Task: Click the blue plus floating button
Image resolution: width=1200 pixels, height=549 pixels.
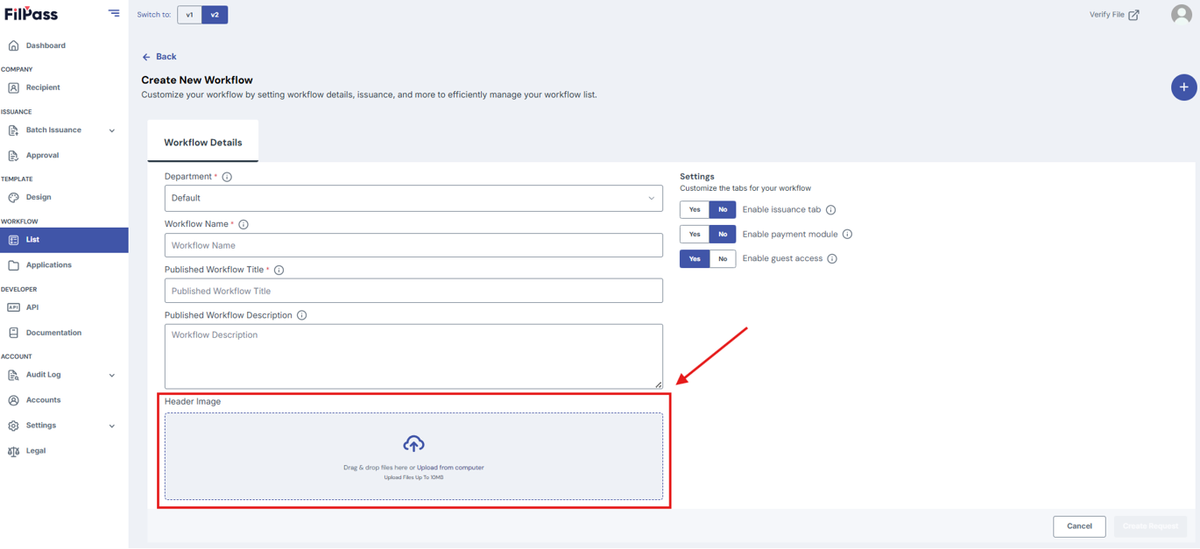Action: [1184, 87]
